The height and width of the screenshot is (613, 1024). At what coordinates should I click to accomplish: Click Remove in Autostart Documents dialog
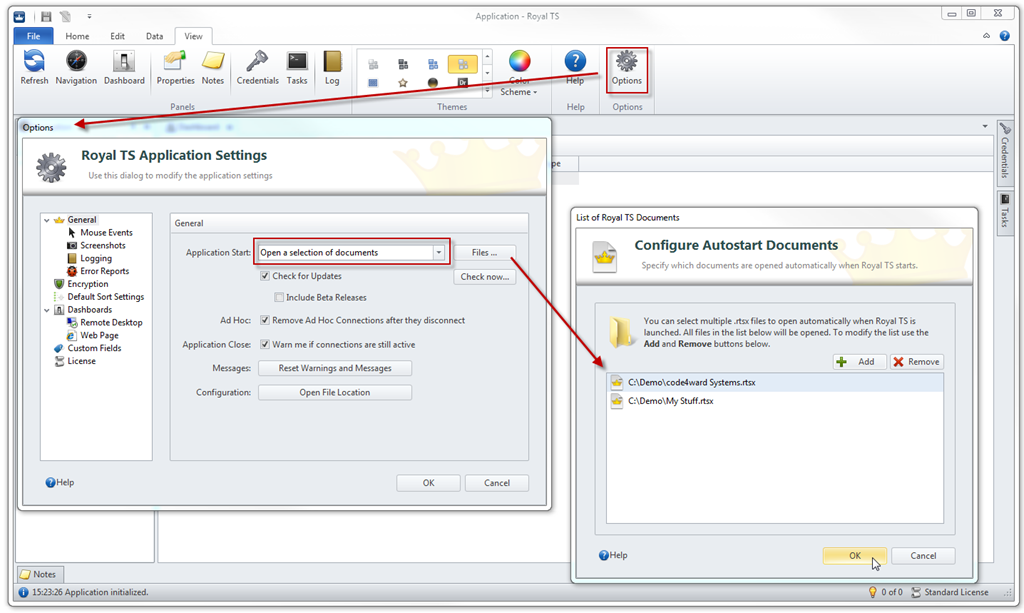(917, 362)
